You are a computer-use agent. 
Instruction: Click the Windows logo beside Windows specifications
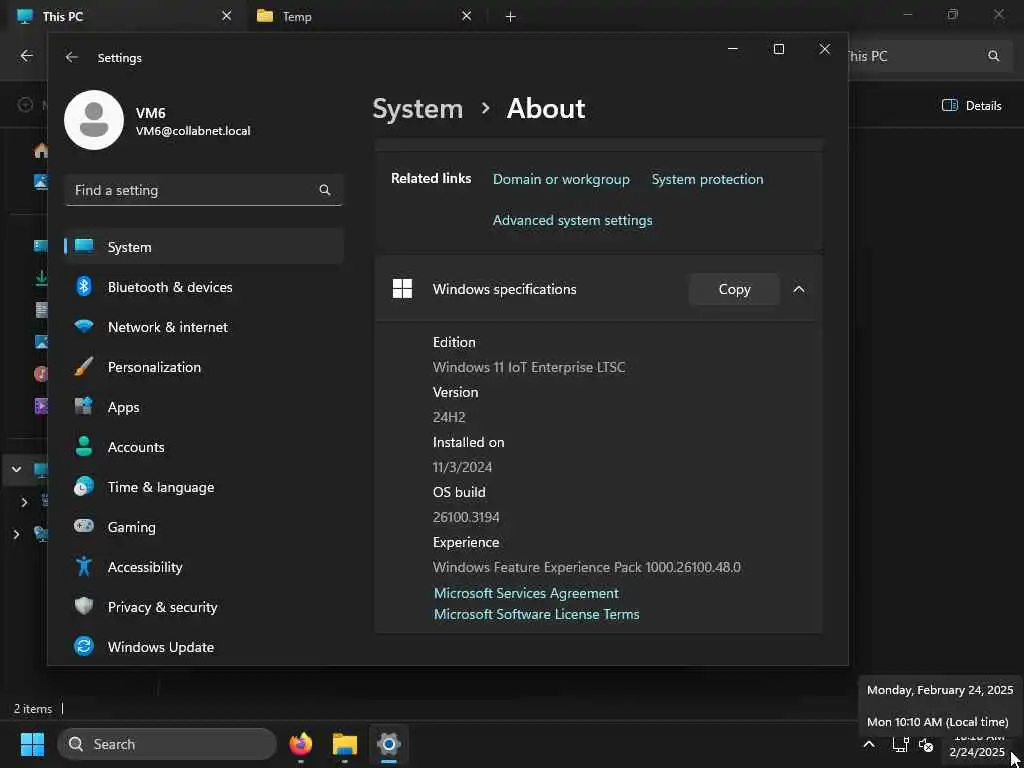click(402, 289)
